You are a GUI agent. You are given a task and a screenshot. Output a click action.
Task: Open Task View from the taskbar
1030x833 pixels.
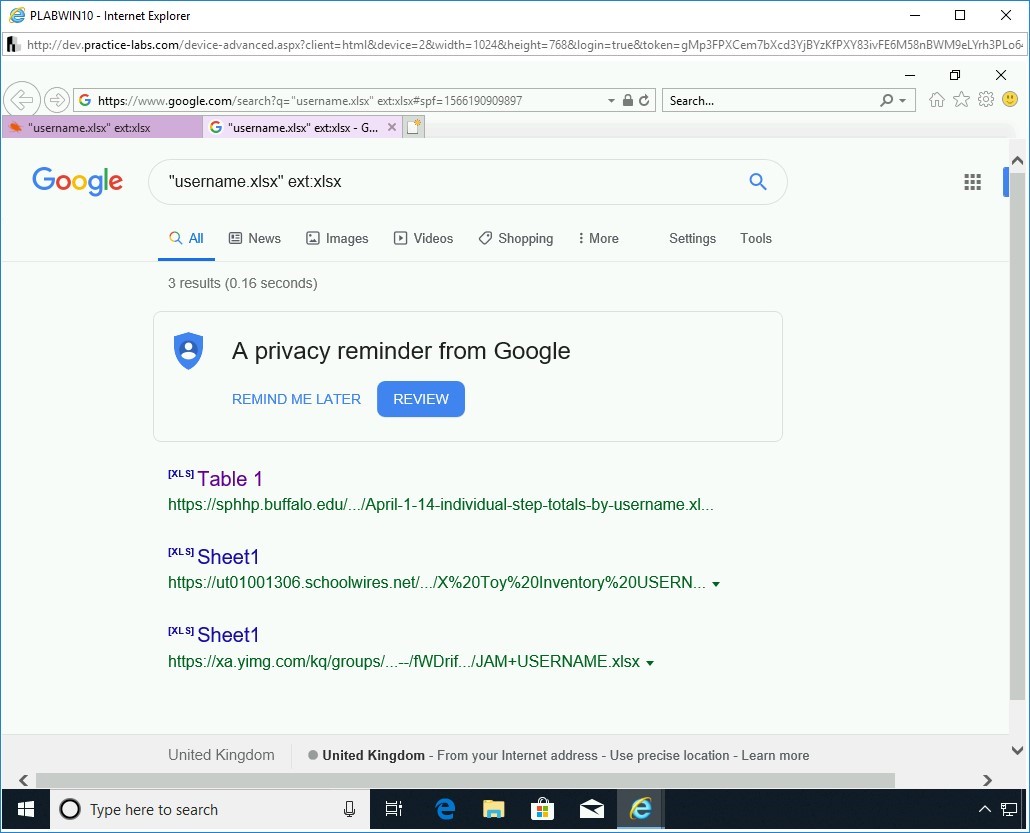tap(394, 809)
